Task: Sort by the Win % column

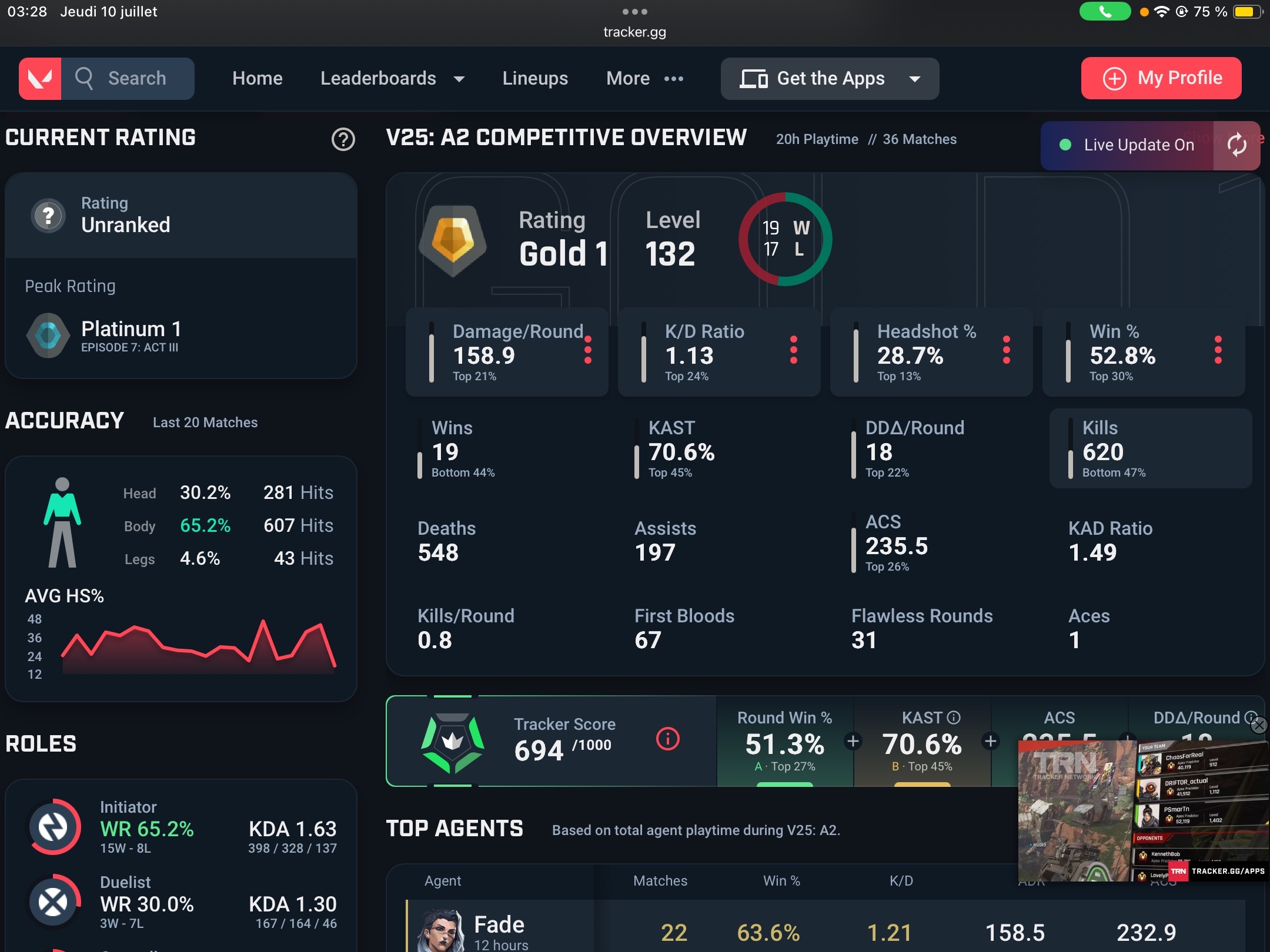Action: [781, 880]
